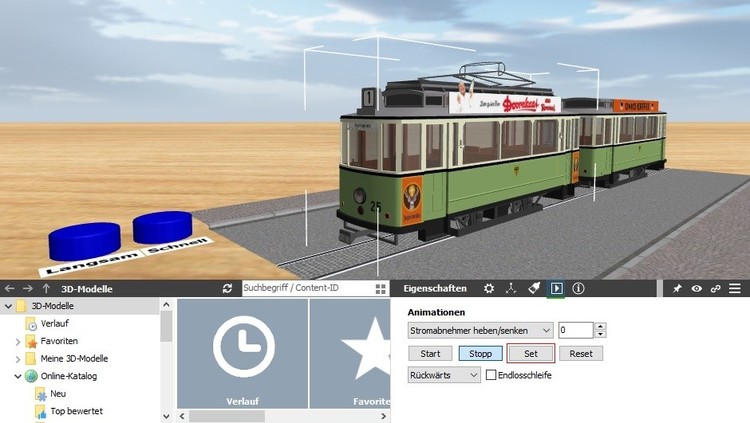Enable the Endlosschleife checkbox
This screenshot has height=423, width=750.
[x=491, y=375]
